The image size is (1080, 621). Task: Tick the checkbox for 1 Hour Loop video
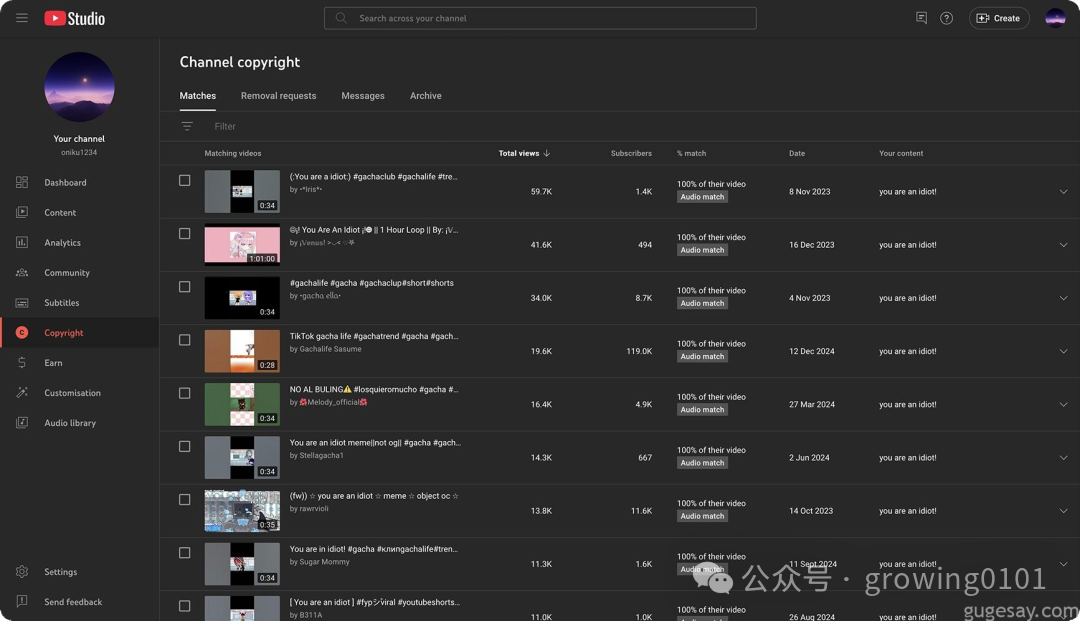(x=184, y=234)
